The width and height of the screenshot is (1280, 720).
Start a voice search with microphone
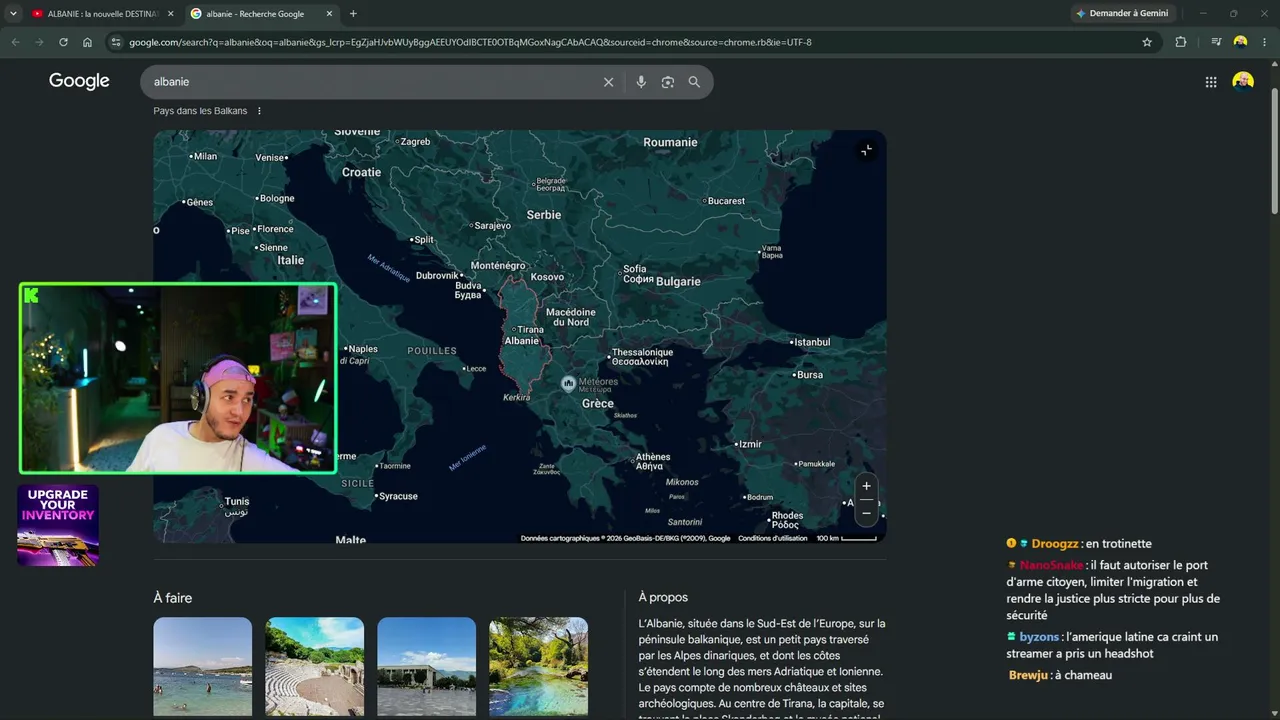tap(641, 82)
